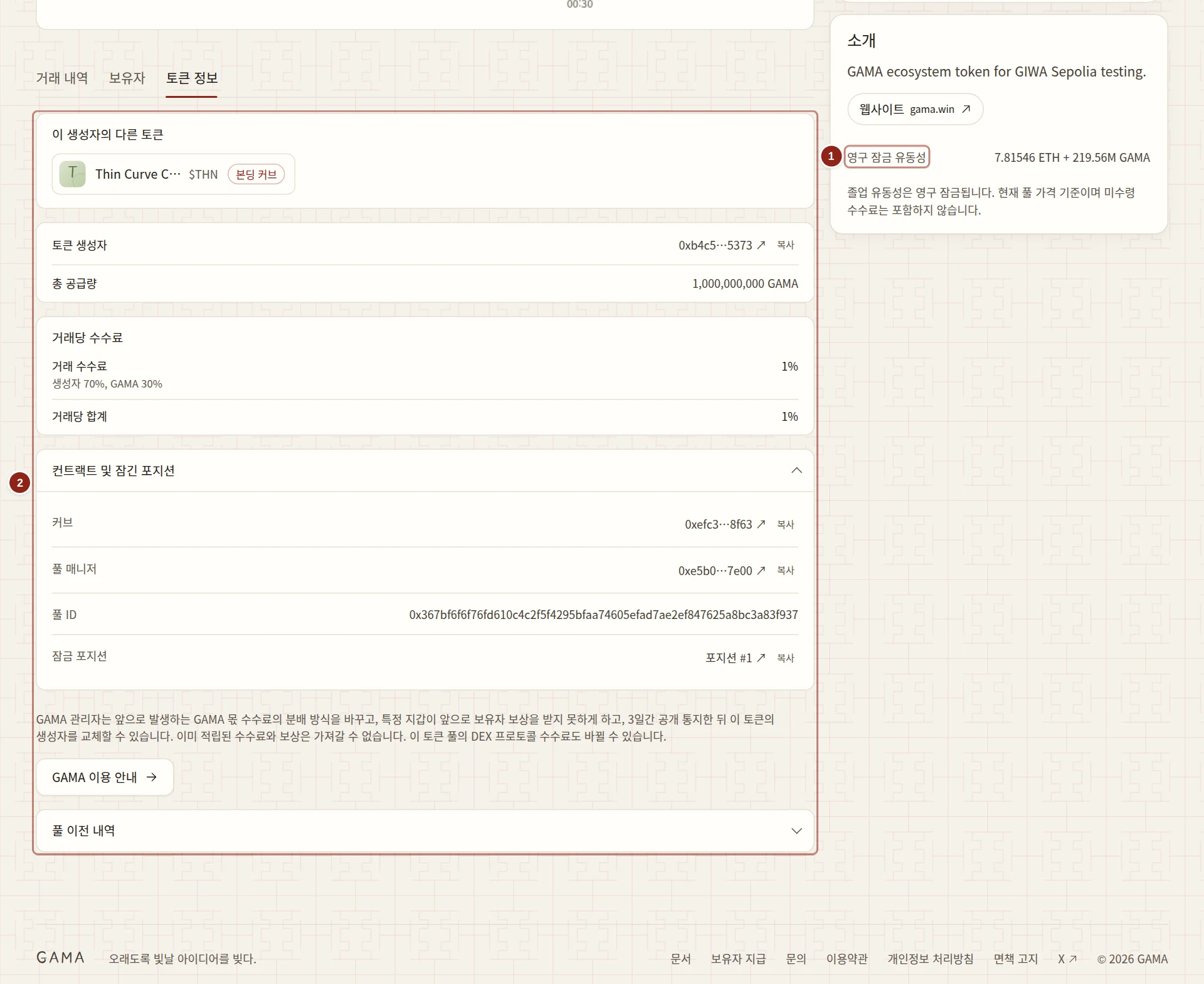Viewport: 1204px width, 984px height.
Task: Select the 토큰 정보 tab
Action: click(192, 78)
